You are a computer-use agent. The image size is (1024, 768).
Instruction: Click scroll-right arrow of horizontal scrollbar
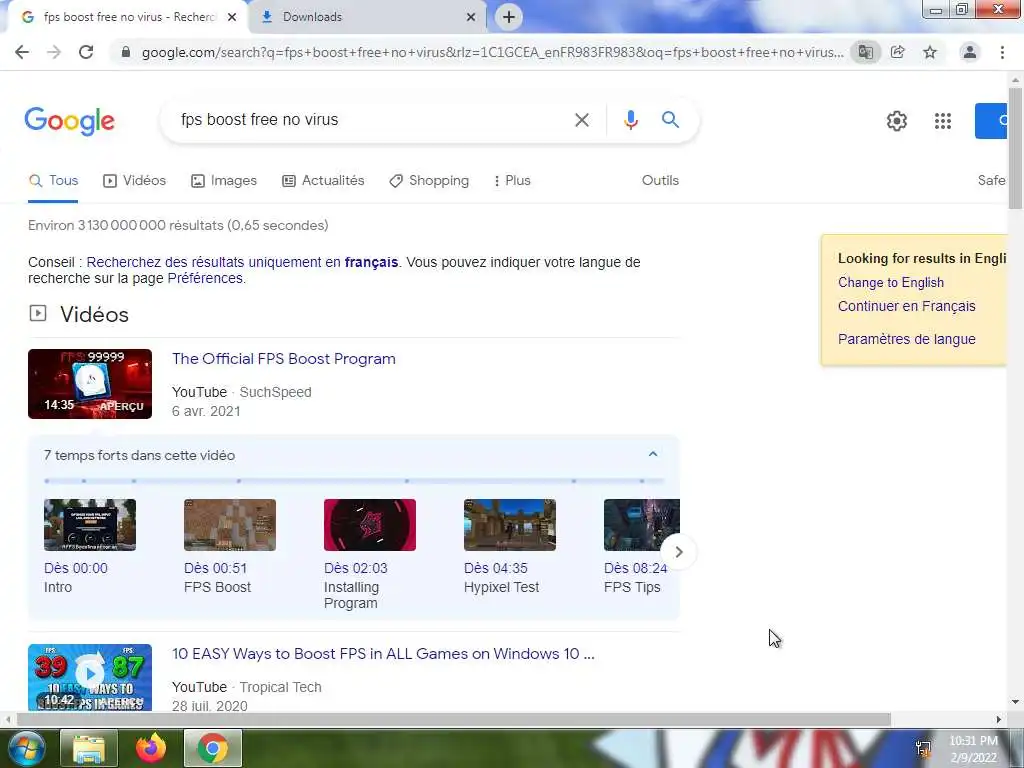coord(999,720)
